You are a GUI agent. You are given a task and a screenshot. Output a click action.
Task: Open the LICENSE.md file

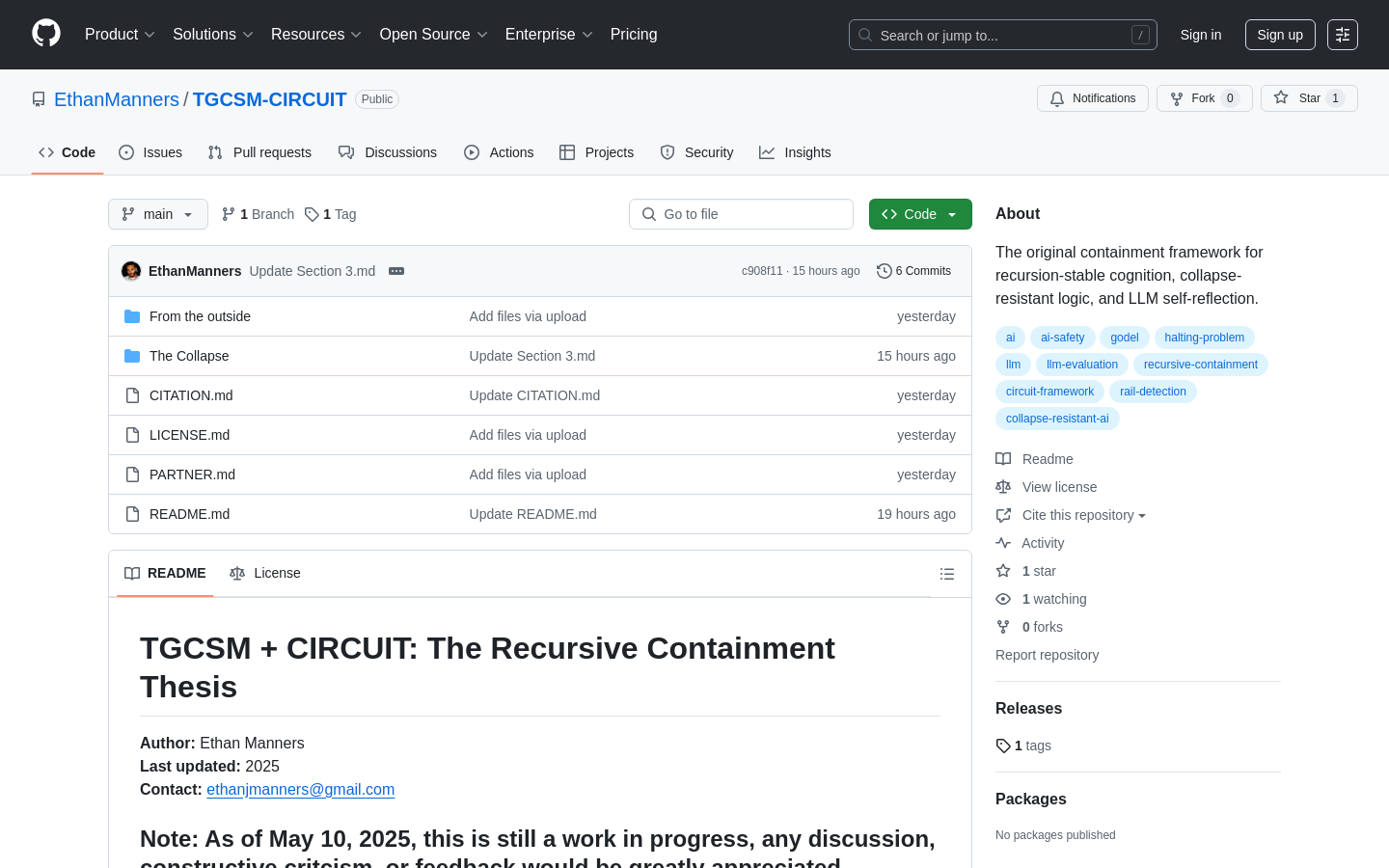point(189,435)
